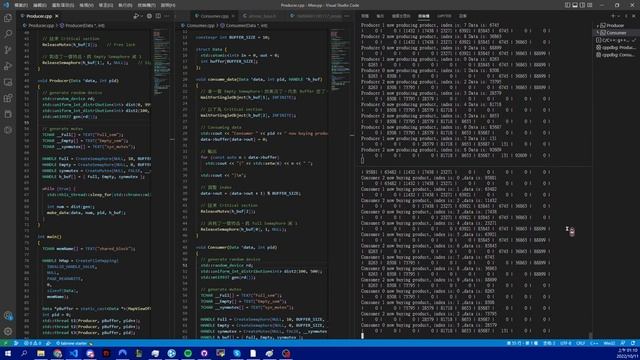Switch to the Consumer.cpp tab
Screen dimensions: 640x360
(x=214, y=16)
